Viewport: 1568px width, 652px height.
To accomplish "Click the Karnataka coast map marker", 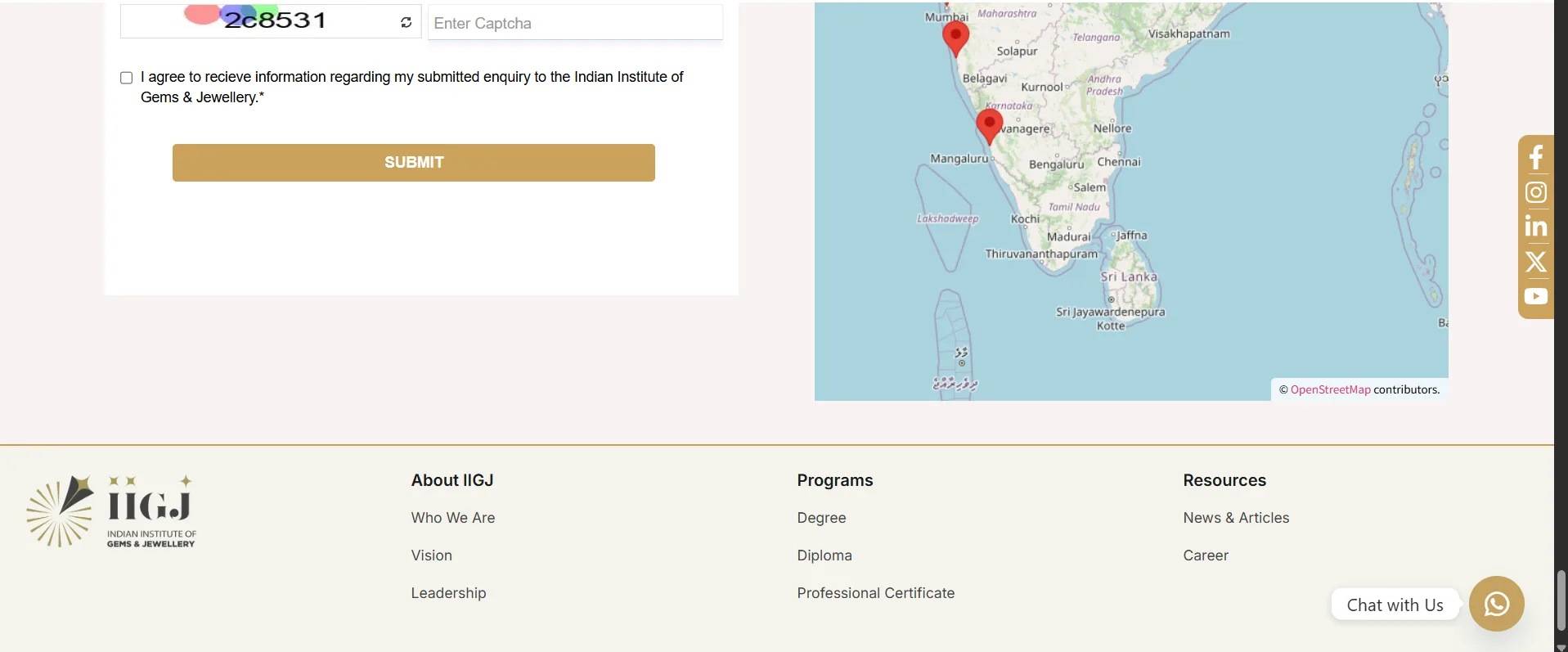I will tap(989, 125).
